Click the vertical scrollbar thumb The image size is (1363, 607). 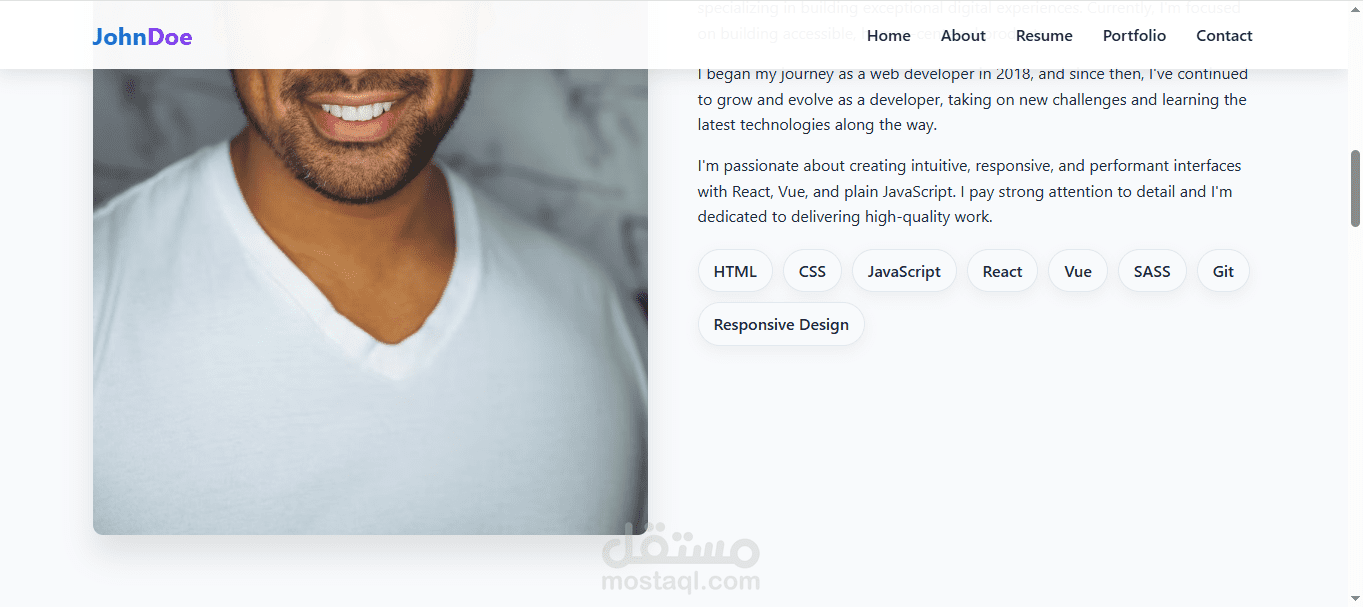(x=1355, y=188)
